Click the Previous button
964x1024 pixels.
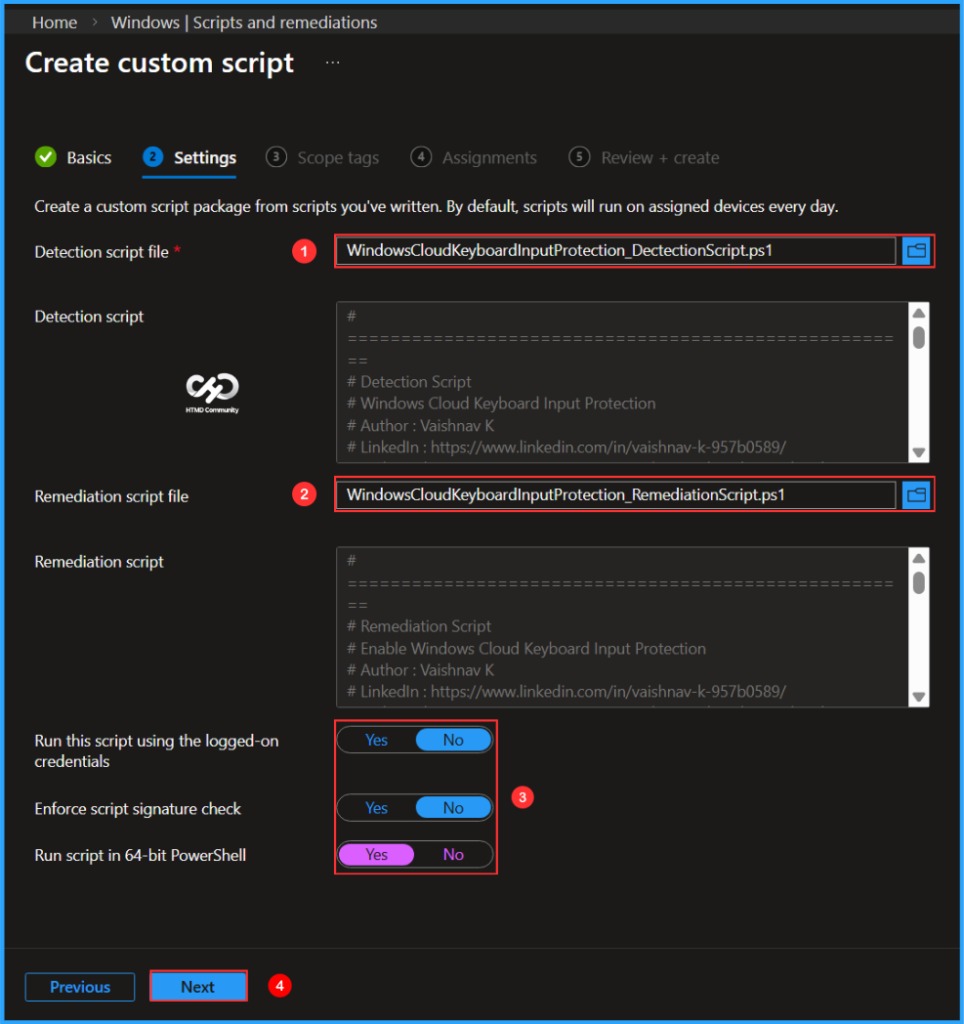(79, 987)
